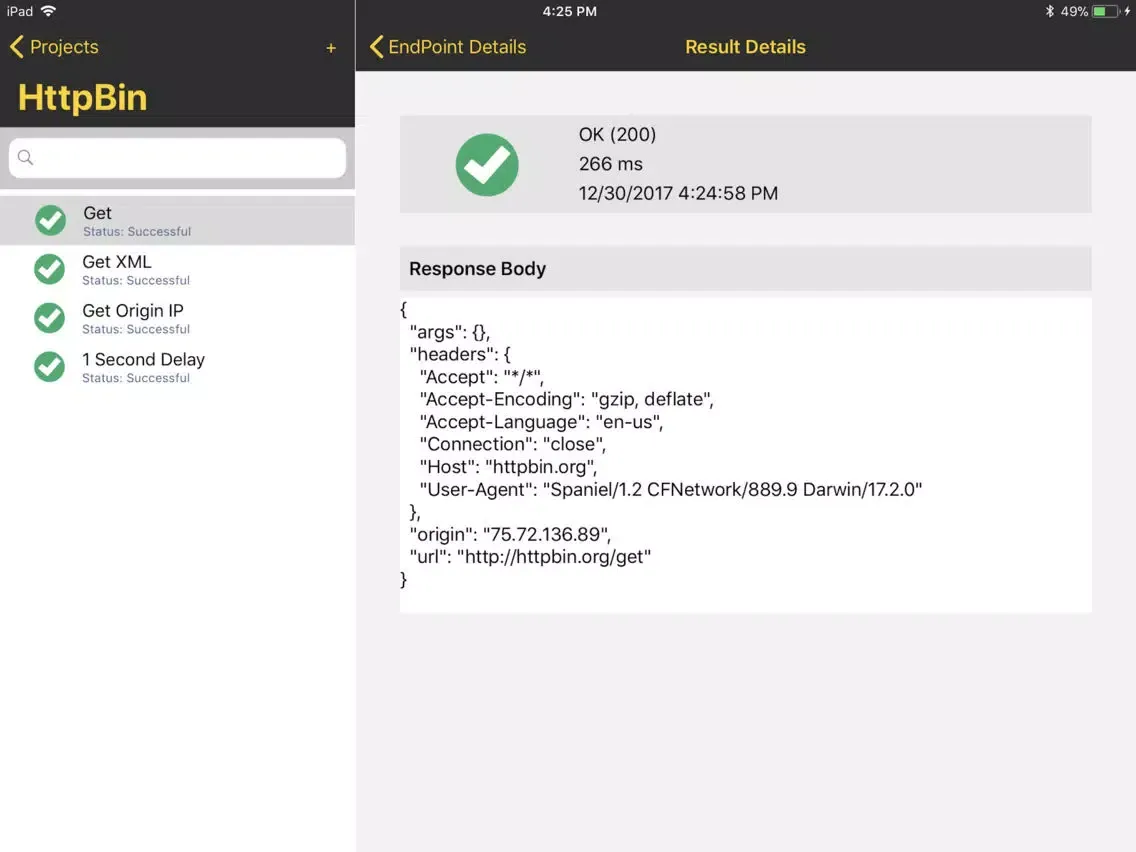Click the 49% battery percentage text
The image size is (1136, 852).
coord(1074,12)
